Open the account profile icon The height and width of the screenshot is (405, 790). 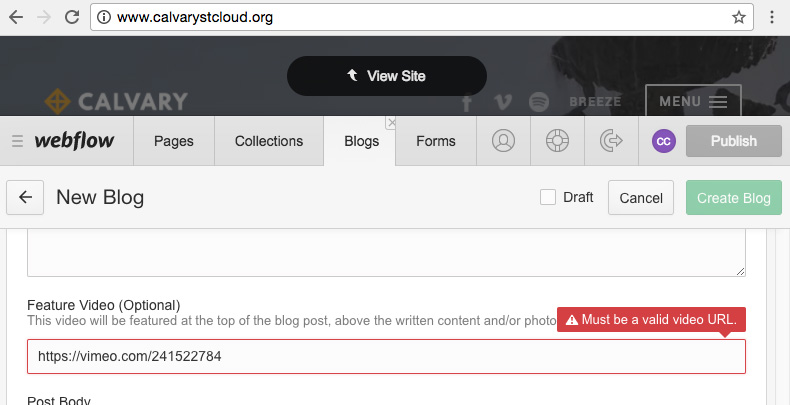[x=503, y=141]
